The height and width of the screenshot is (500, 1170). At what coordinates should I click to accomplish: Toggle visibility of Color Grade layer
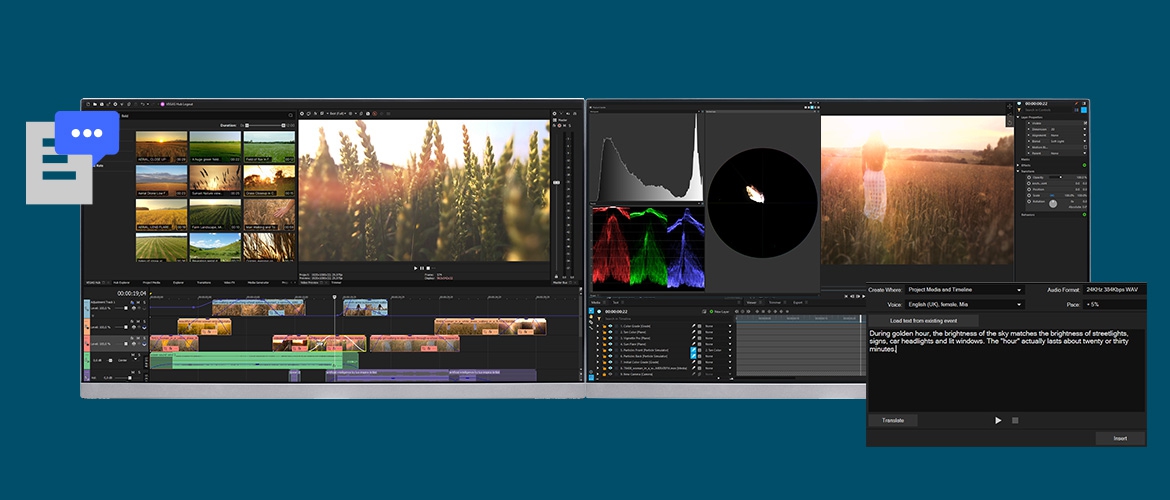(608, 326)
